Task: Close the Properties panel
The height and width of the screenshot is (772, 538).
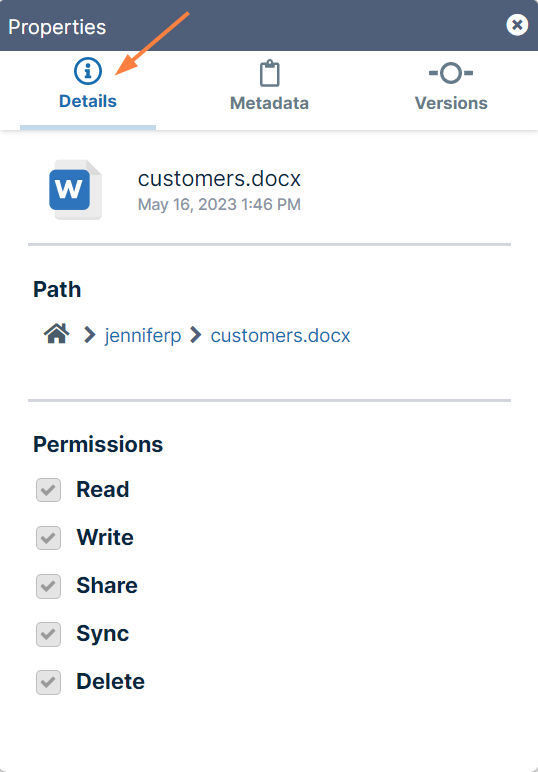Action: click(517, 25)
